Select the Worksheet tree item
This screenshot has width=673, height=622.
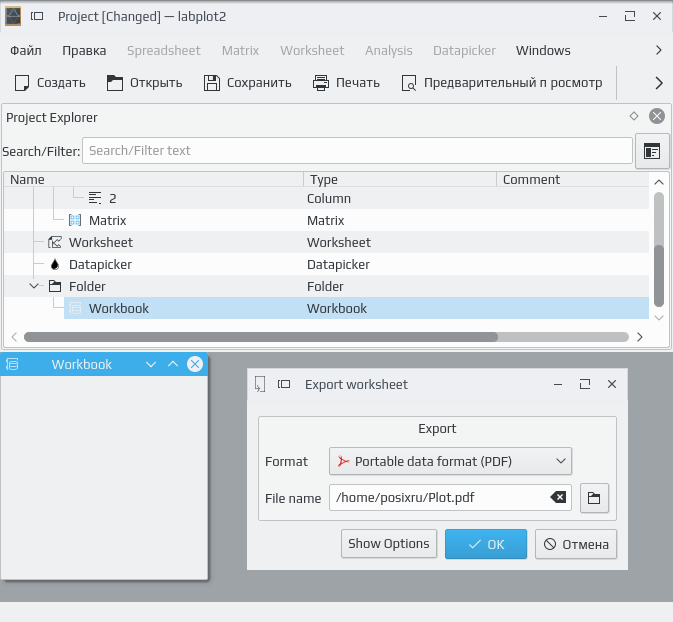(x=101, y=243)
